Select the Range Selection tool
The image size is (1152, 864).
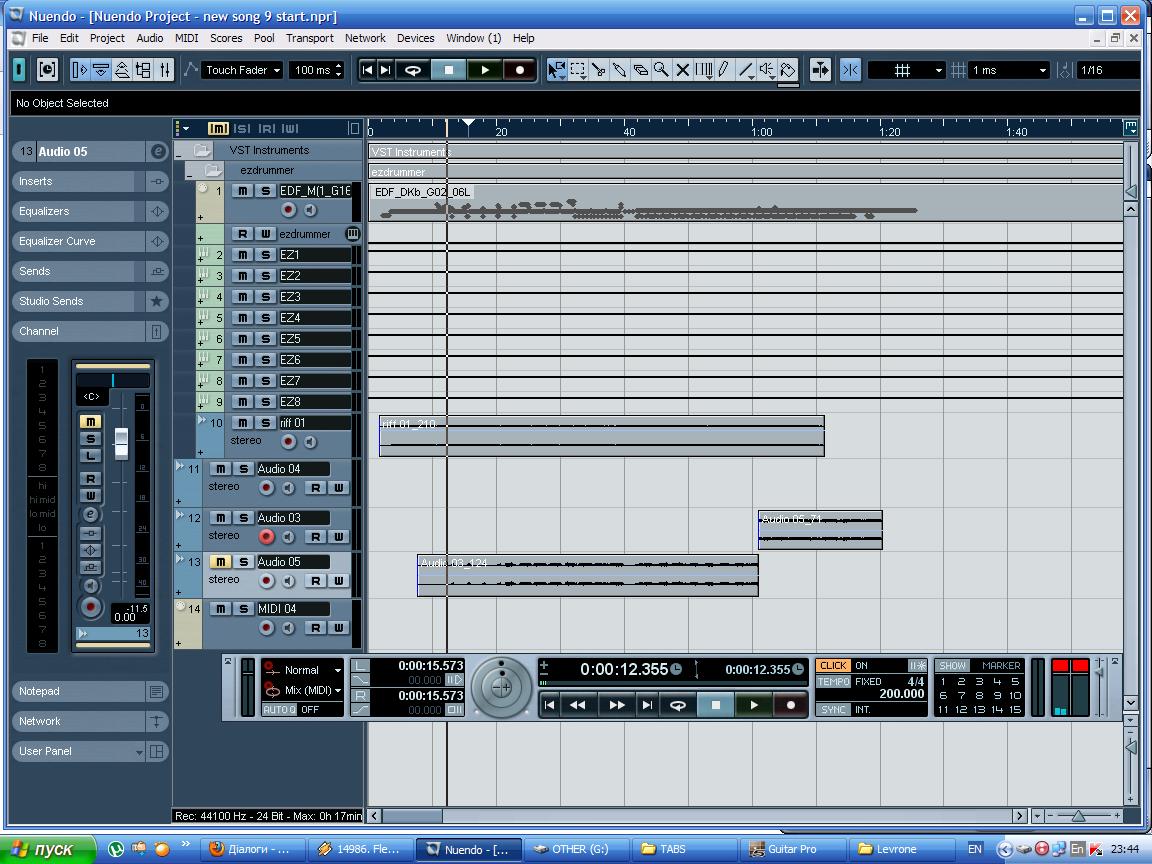click(x=578, y=70)
